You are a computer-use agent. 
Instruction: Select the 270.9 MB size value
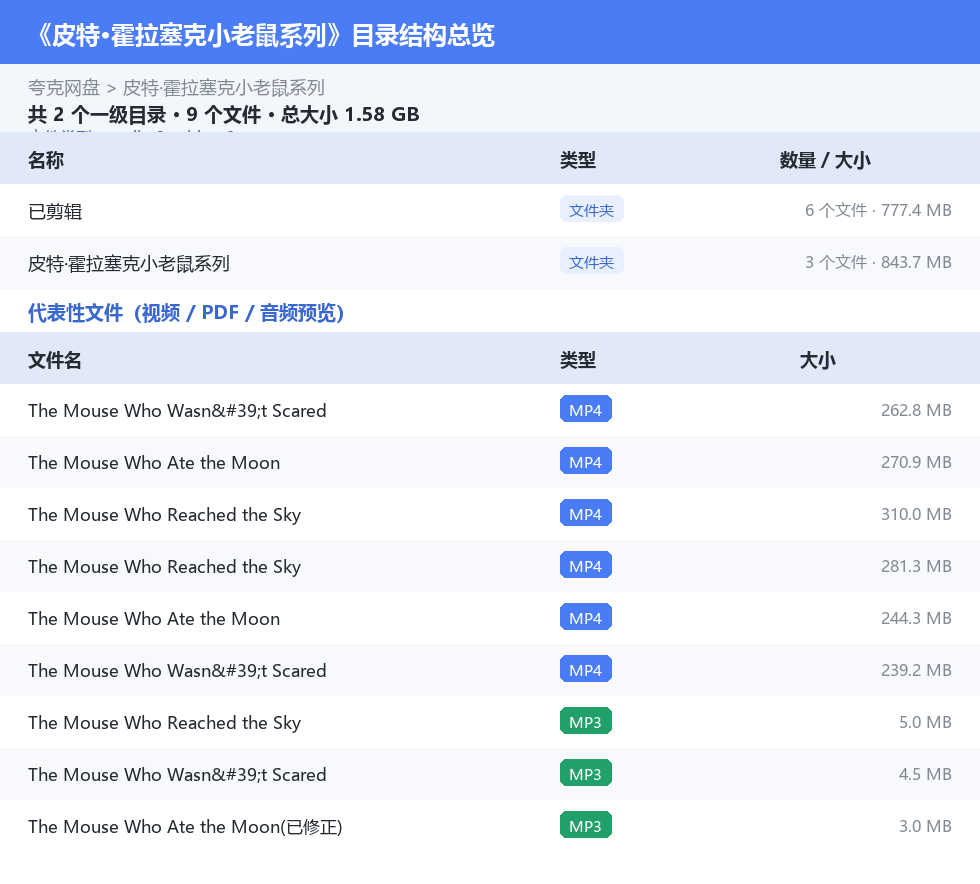click(916, 462)
